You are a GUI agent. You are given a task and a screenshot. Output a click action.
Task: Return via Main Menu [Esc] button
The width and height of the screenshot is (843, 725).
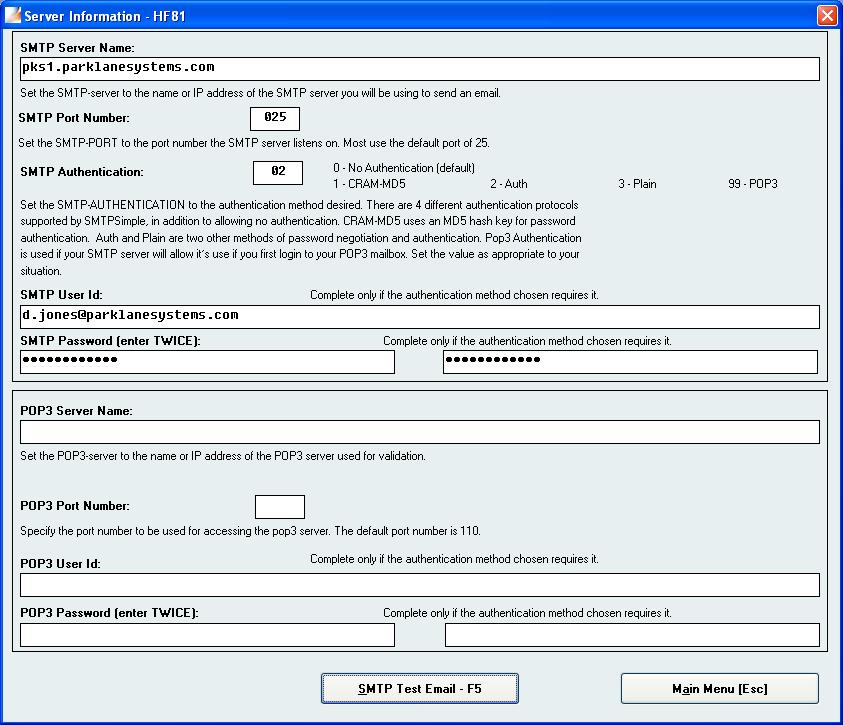[719, 689]
